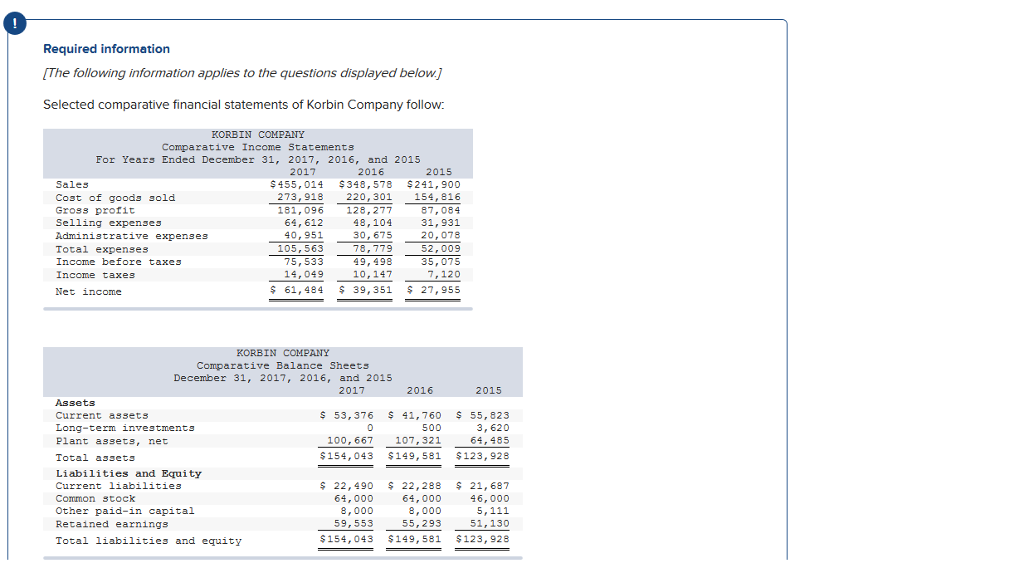The width and height of the screenshot is (1024, 568).
Task: Click the 'Total assets' row label
Action: 95,458
